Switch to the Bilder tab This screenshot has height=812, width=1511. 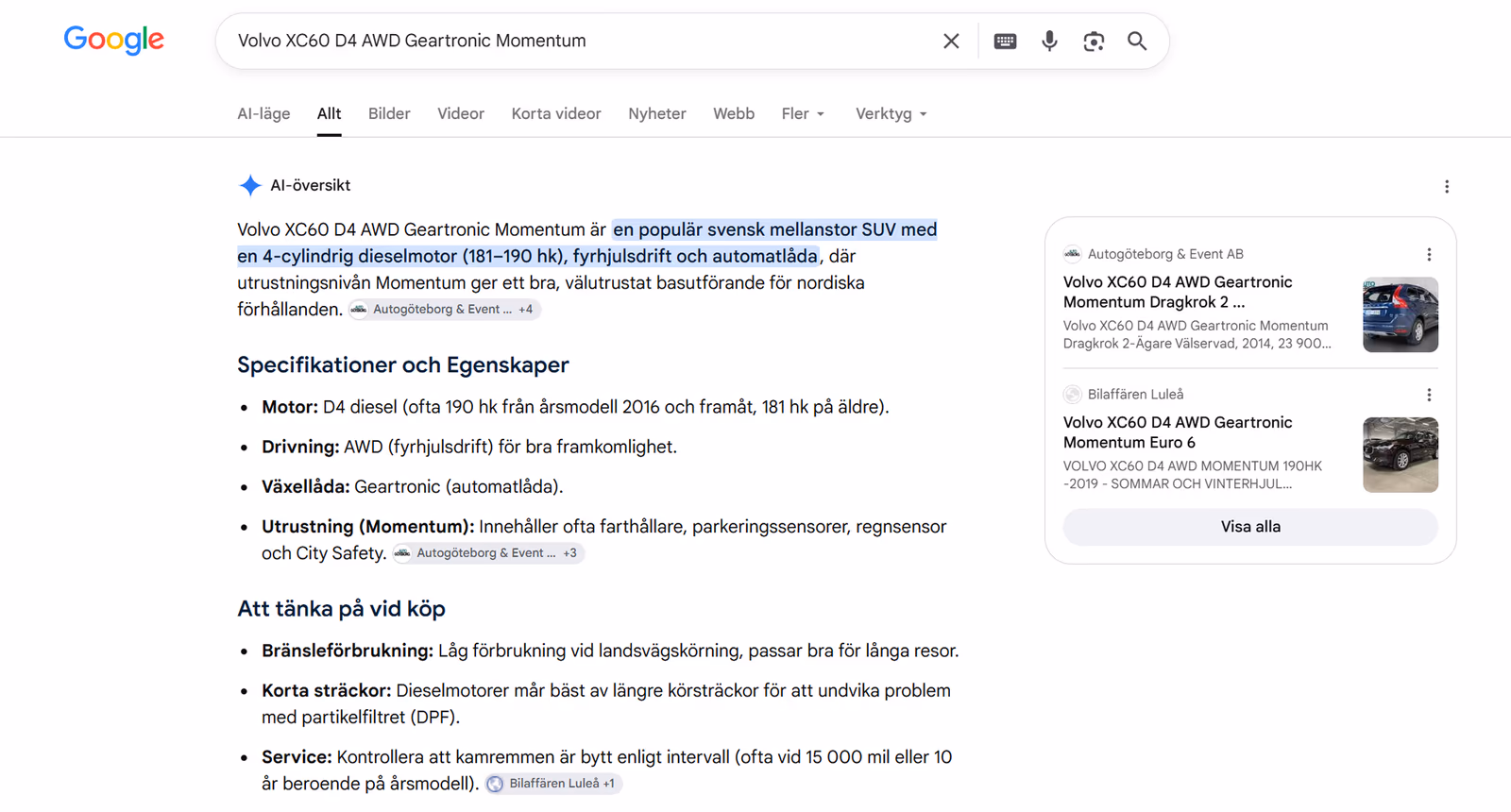pos(389,113)
